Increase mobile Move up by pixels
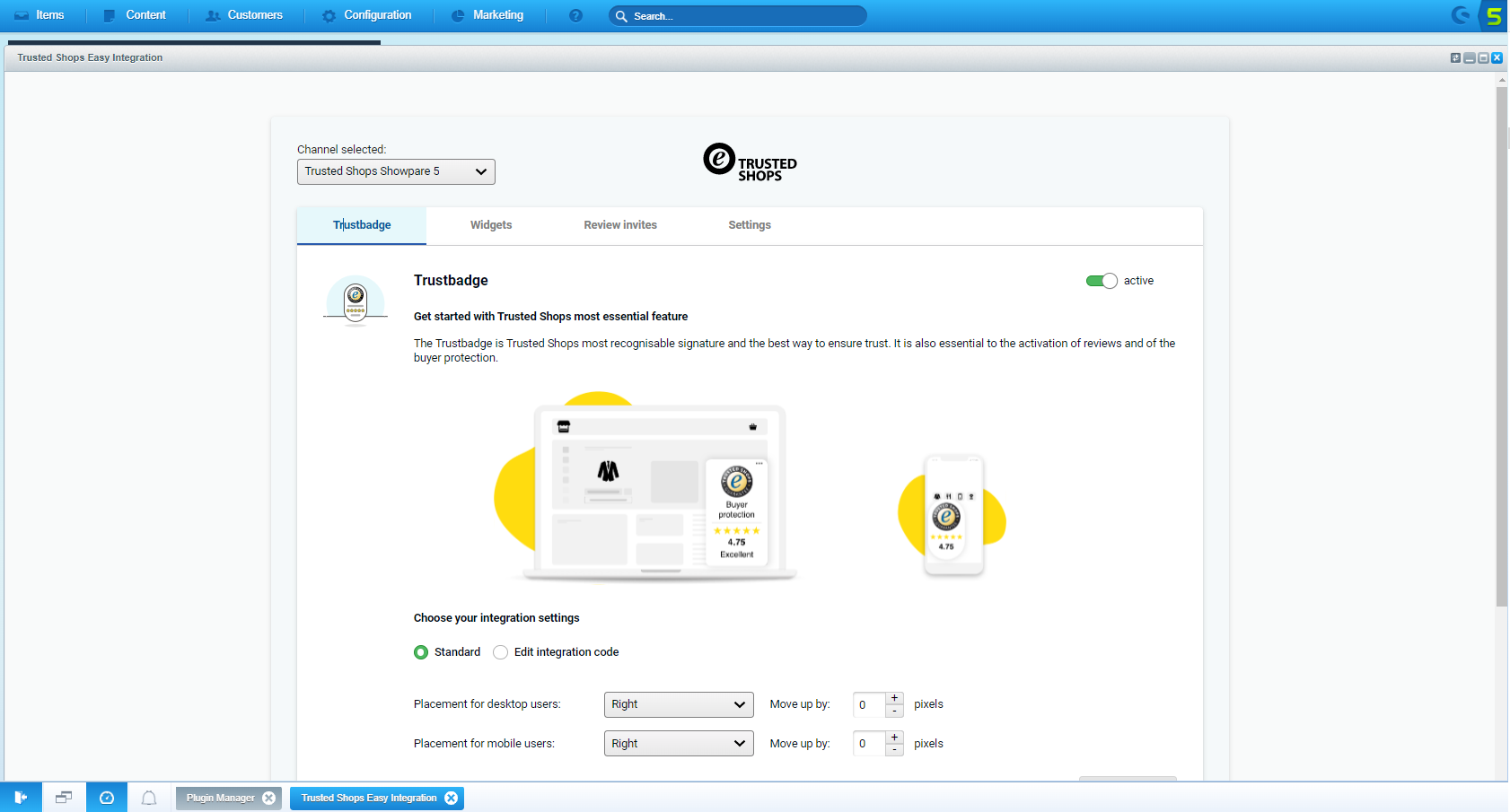Screen dimensions: 1510x812 point(894,737)
